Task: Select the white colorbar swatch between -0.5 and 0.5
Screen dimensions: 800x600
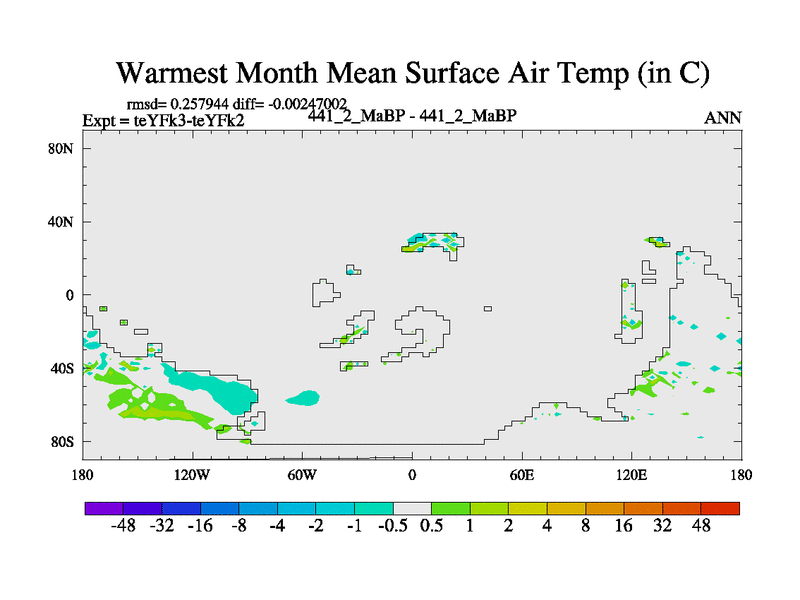Action: tap(412, 508)
